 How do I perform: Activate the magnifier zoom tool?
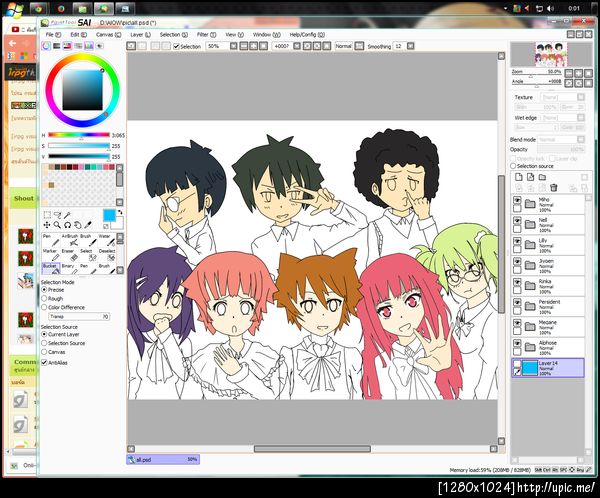[57, 225]
